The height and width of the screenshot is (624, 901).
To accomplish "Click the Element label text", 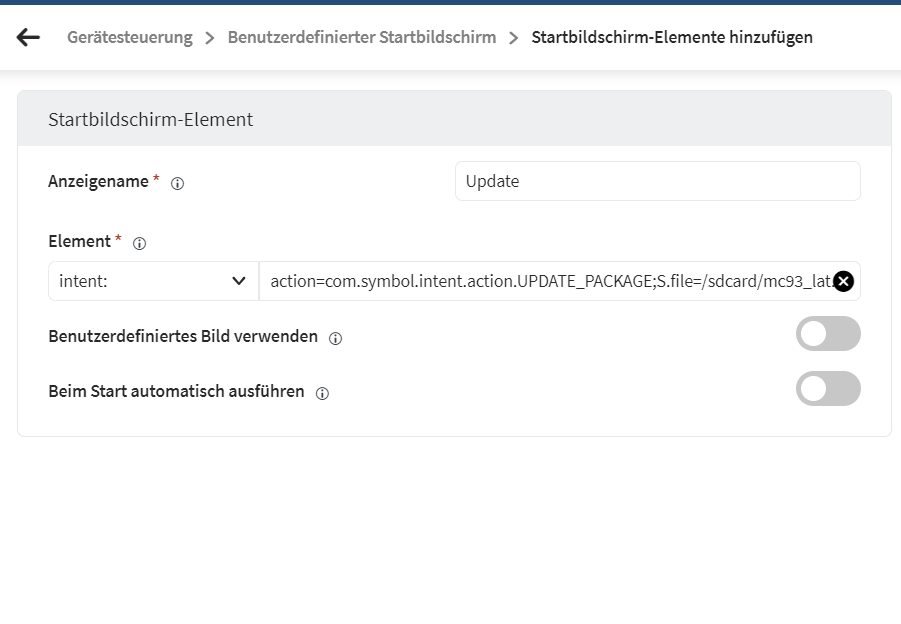I will (x=79, y=241).
